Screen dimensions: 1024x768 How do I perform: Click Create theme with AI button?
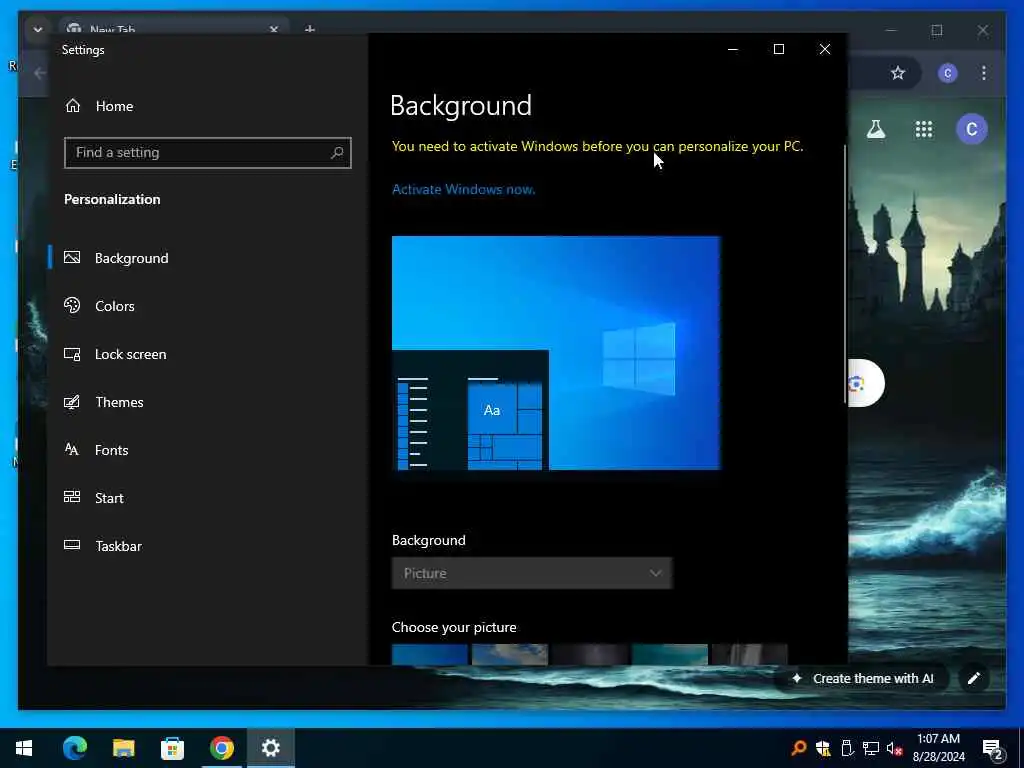tap(863, 679)
